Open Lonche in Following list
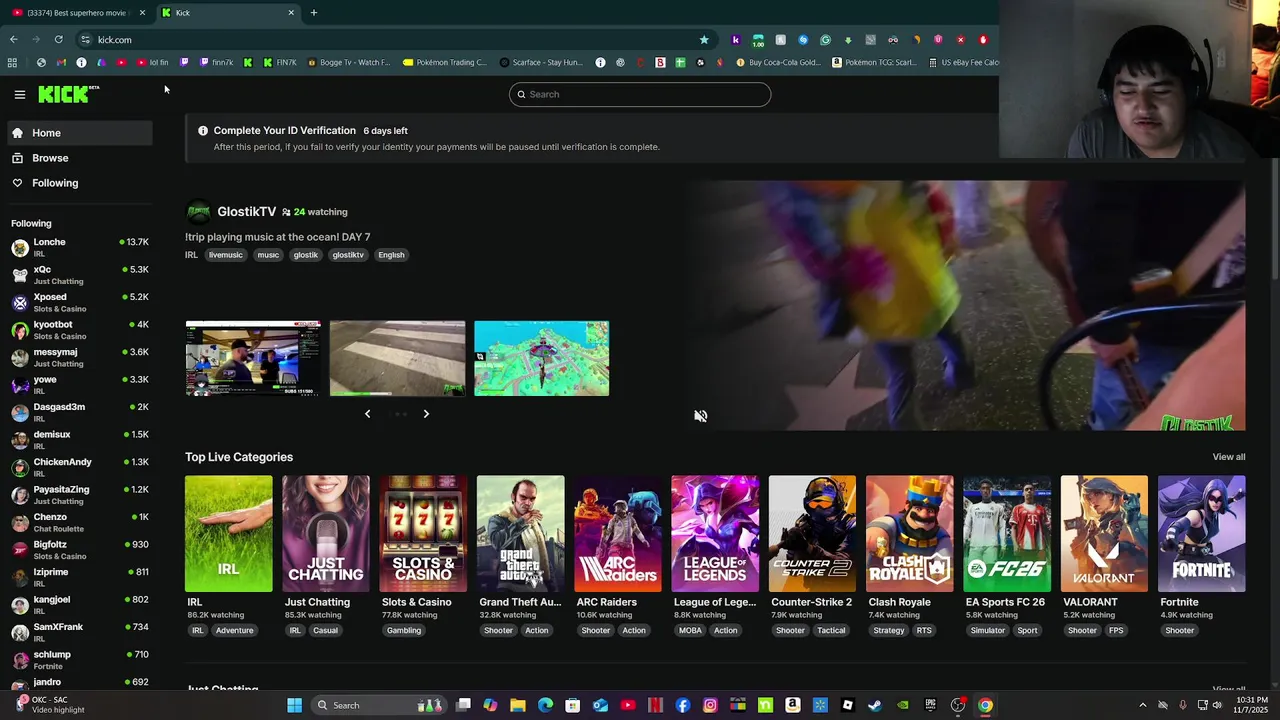Screen dimensions: 1280x720 click(x=78, y=247)
